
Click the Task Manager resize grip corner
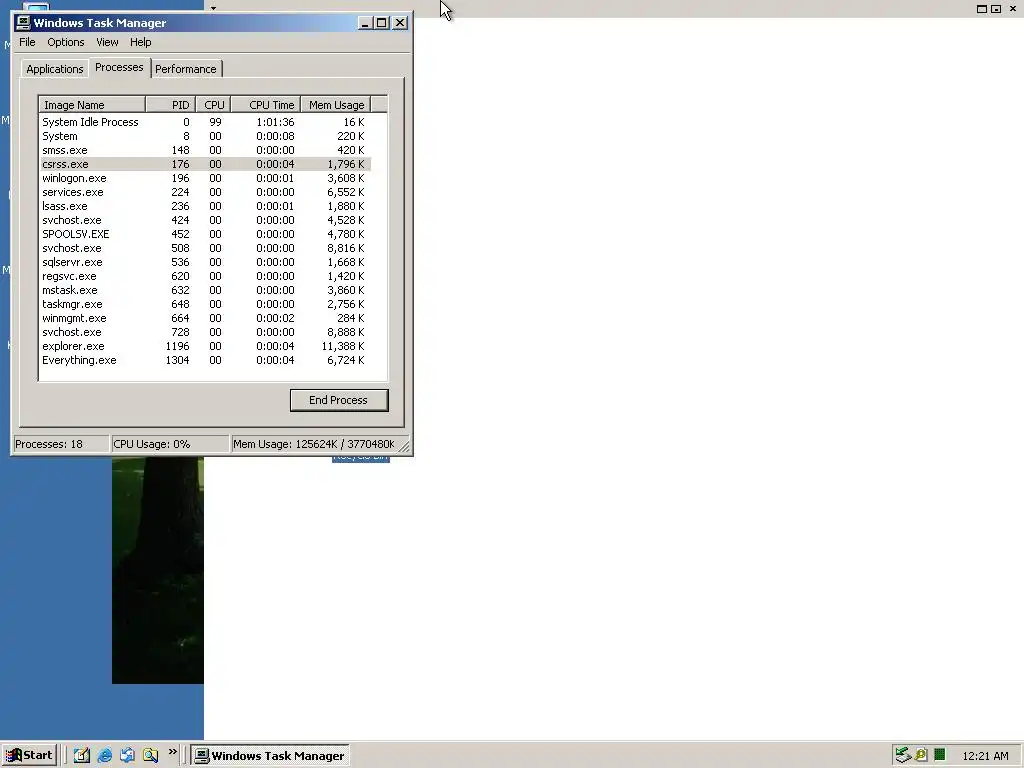tap(404, 446)
